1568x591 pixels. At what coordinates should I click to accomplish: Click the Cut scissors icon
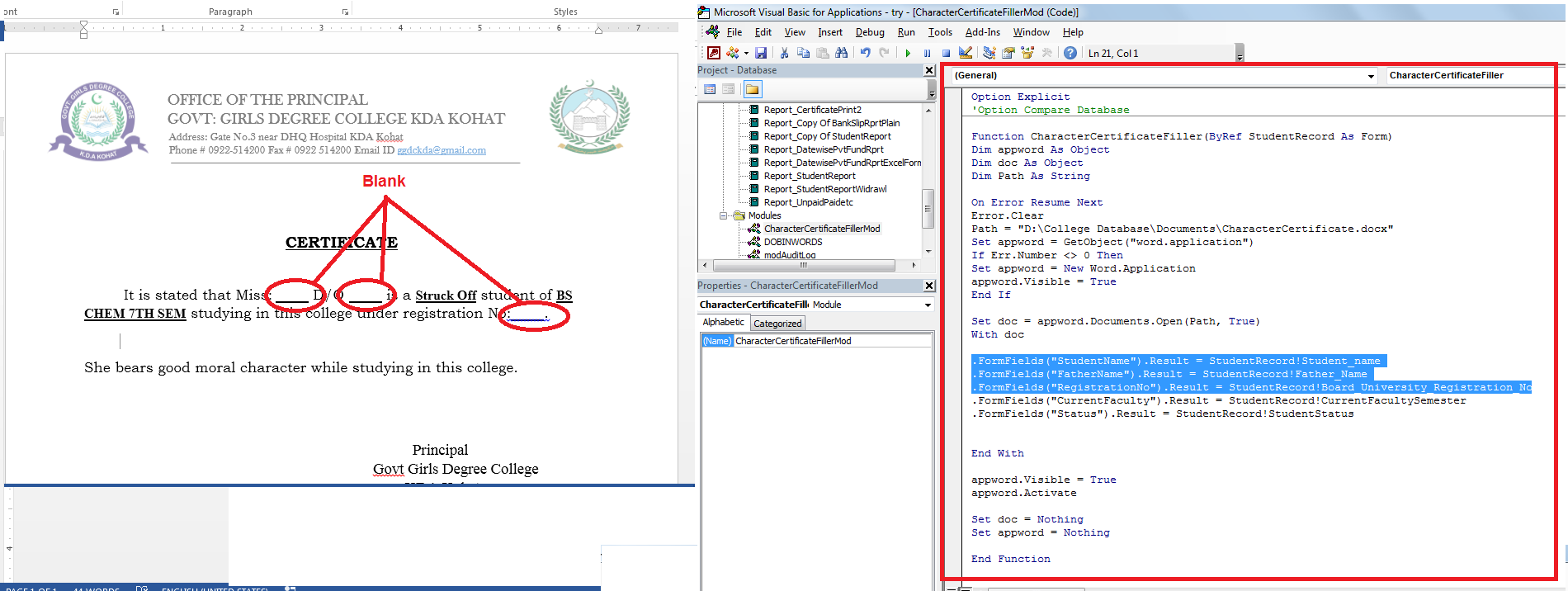tap(784, 53)
